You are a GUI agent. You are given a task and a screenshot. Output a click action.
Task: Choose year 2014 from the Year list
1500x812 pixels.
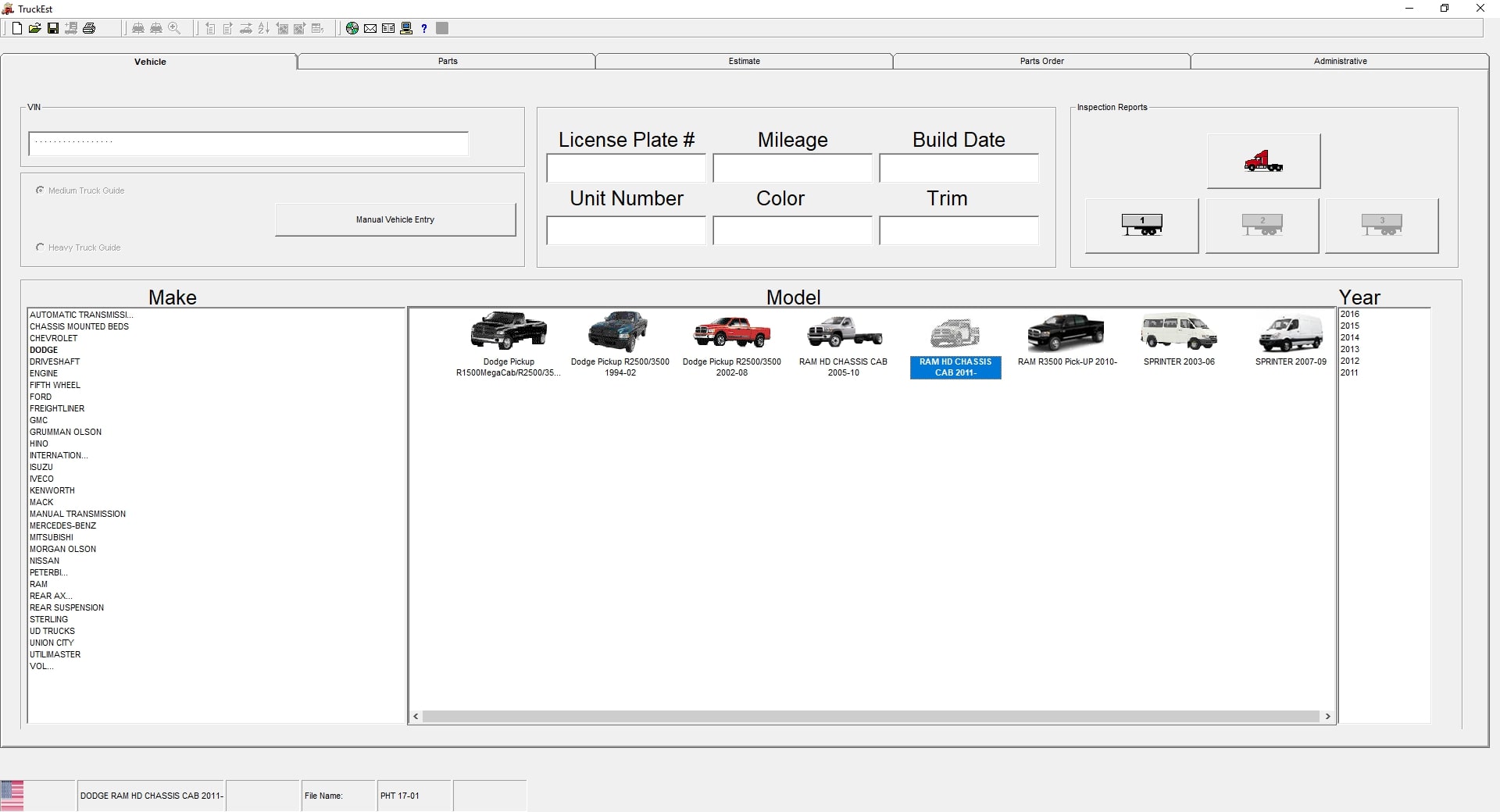(1349, 337)
